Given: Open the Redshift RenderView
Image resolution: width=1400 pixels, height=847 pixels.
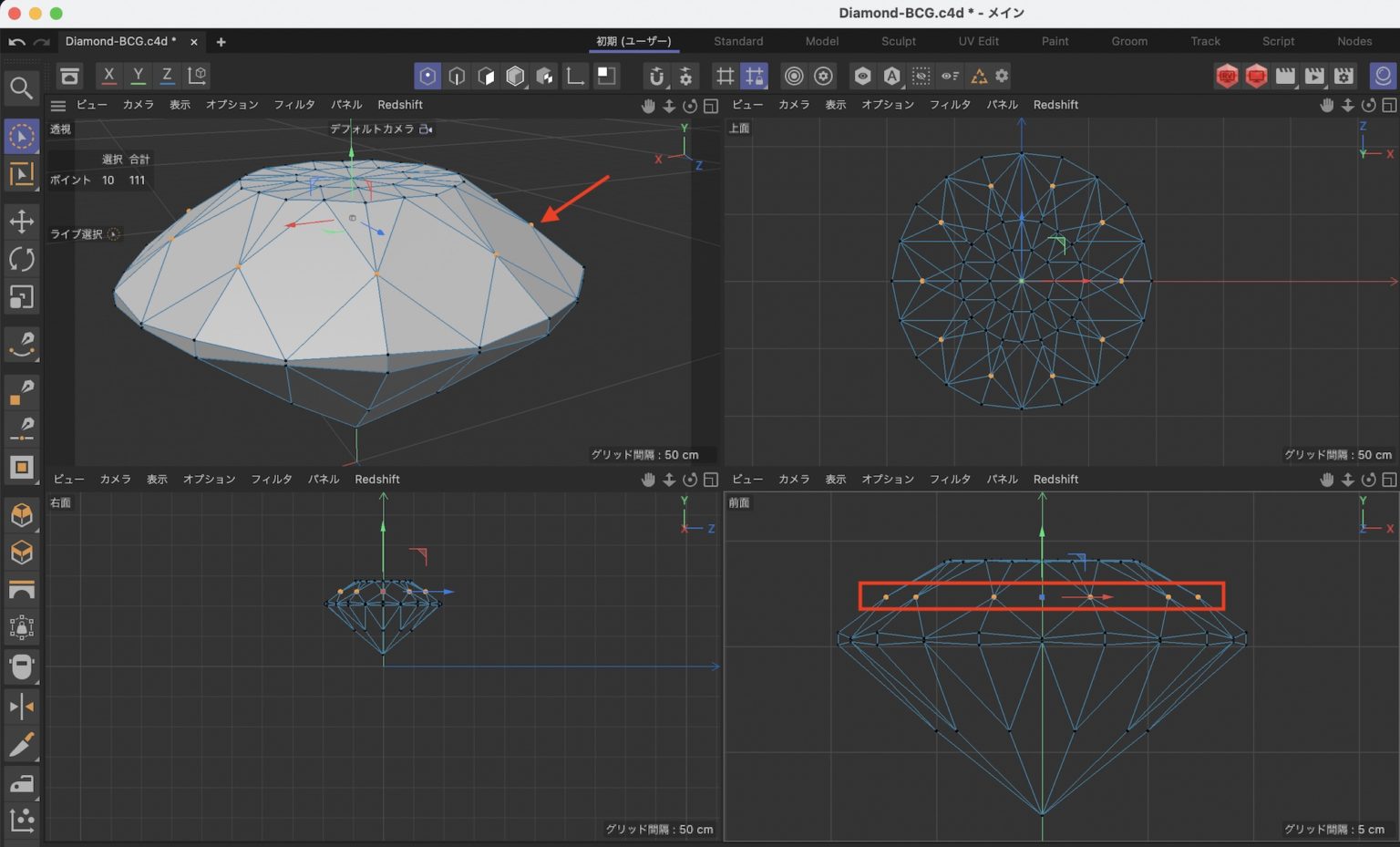Looking at the screenshot, I should pyautogui.click(x=1227, y=76).
